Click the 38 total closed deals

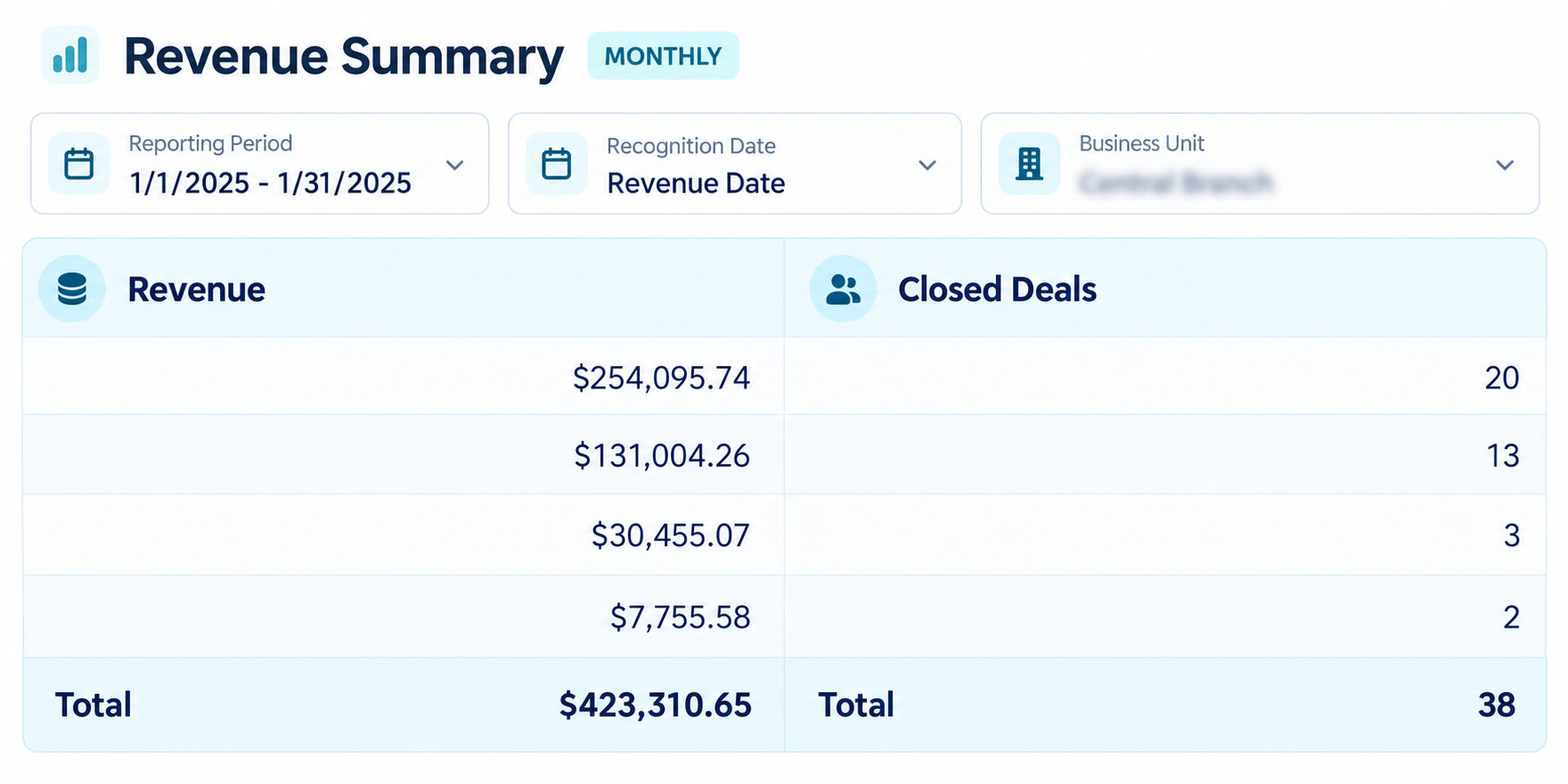(1496, 704)
